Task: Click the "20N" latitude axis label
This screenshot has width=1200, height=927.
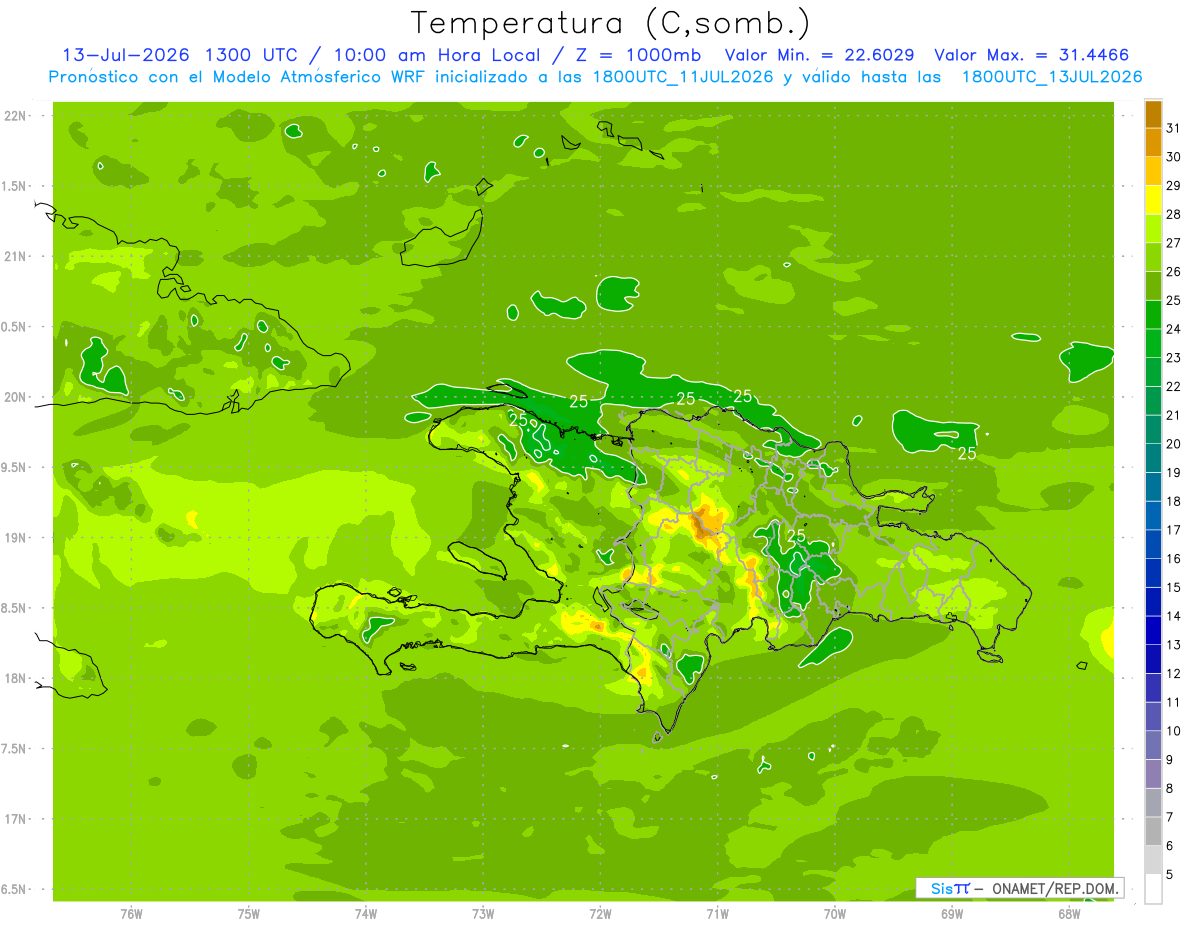Action: [14, 397]
